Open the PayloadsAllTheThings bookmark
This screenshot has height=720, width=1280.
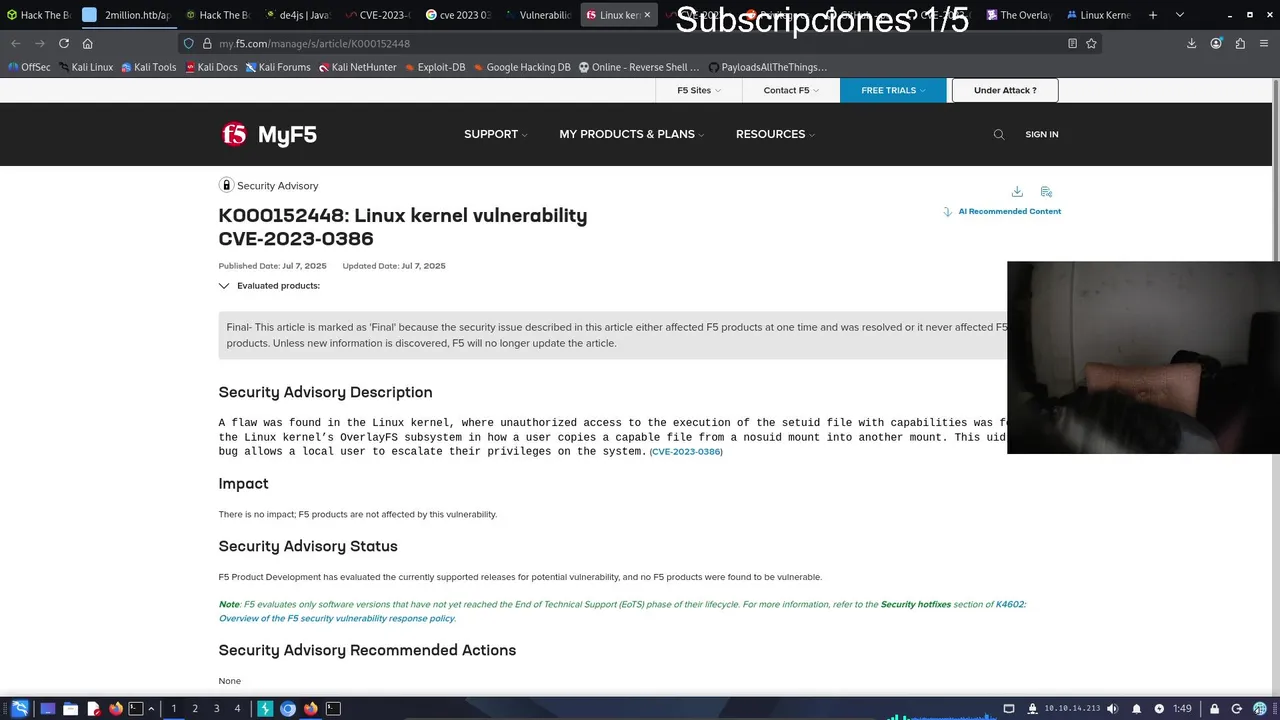[768, 67]
